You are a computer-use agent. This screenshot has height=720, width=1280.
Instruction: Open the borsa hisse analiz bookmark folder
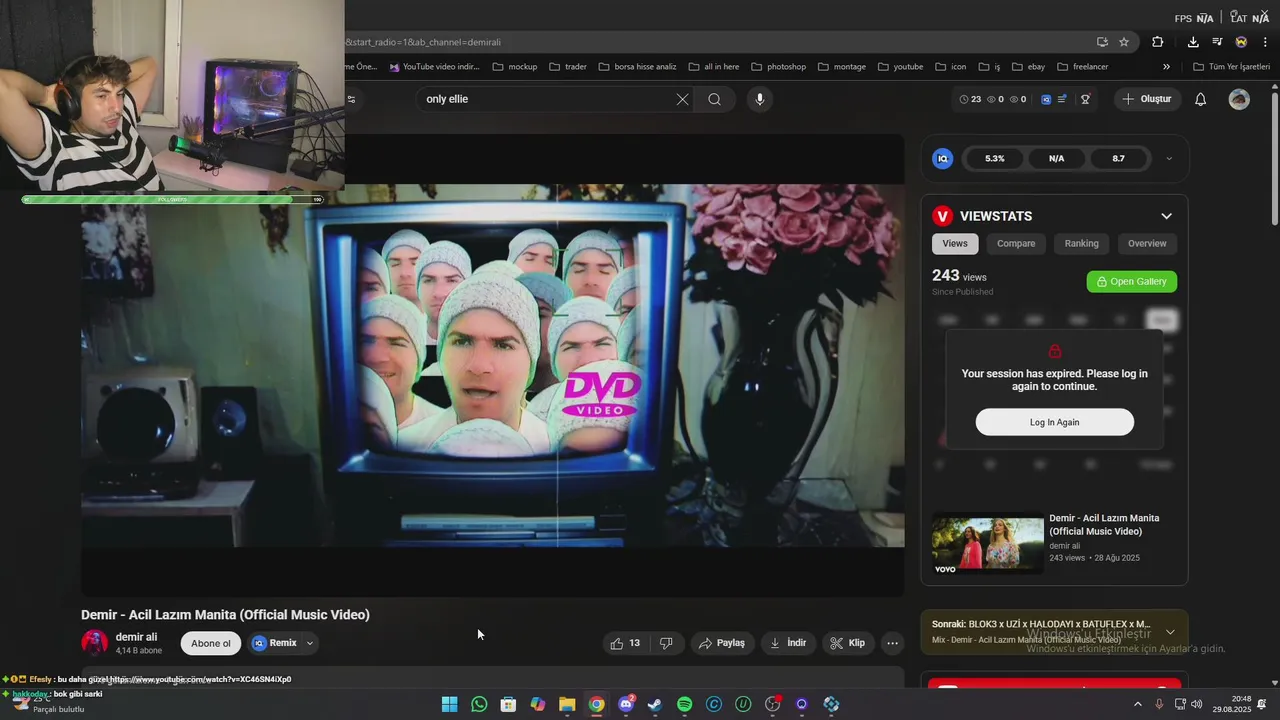coord(637,67)
